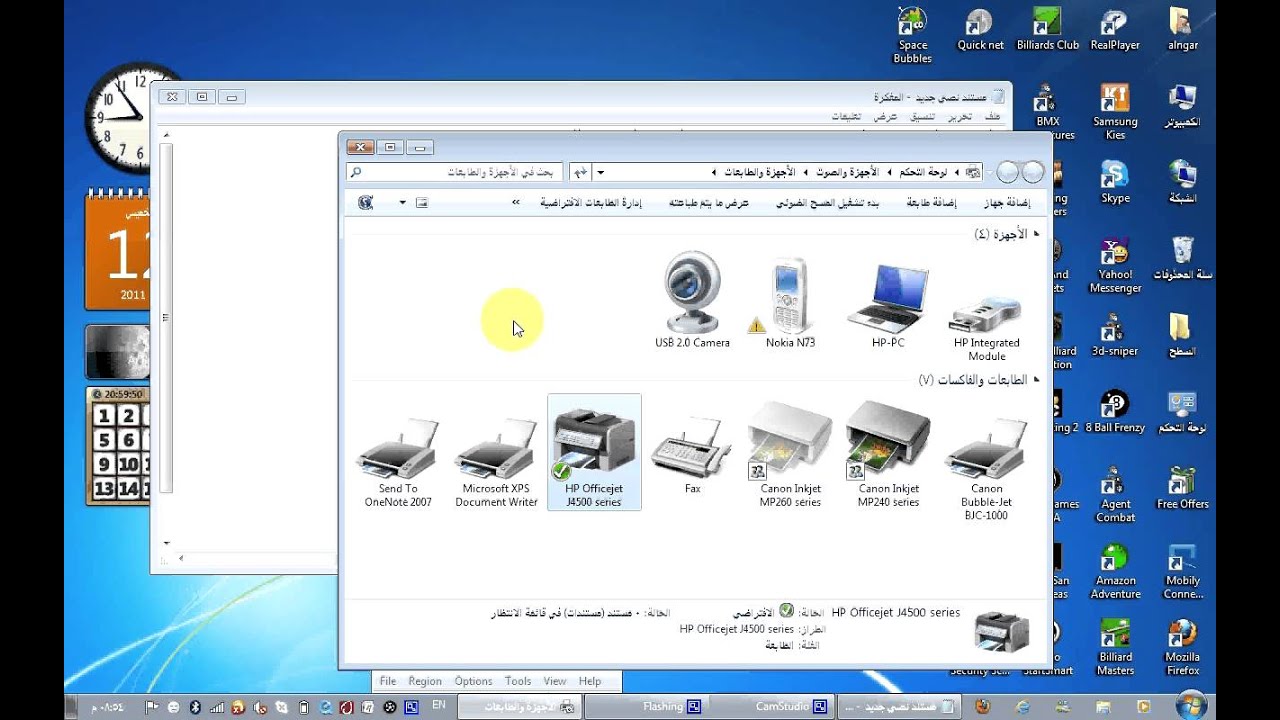
Task: Open Space Bubbles desktop shortcut
Action: (x=912, y=35)
